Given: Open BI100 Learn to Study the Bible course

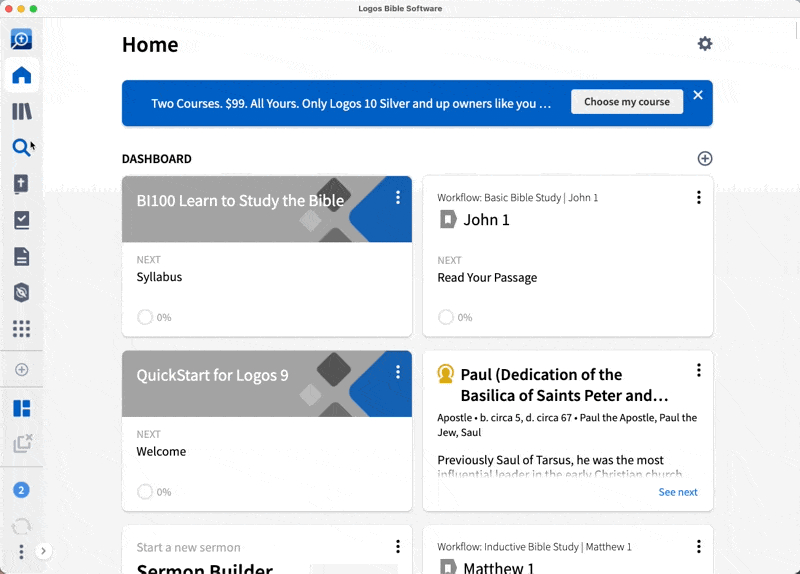Looking at the screenshot, I should click(240, 201).
